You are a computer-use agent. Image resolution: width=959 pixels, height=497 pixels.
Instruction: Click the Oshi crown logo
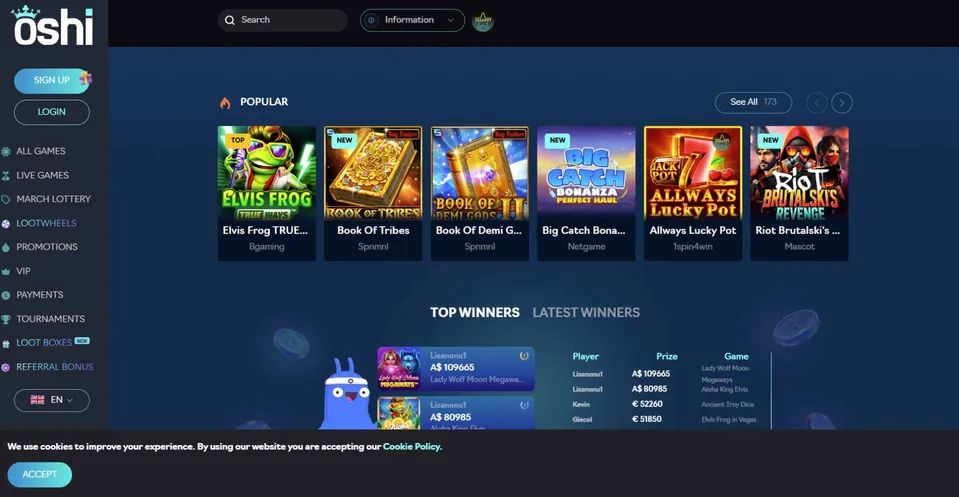(x=53, y=26)
